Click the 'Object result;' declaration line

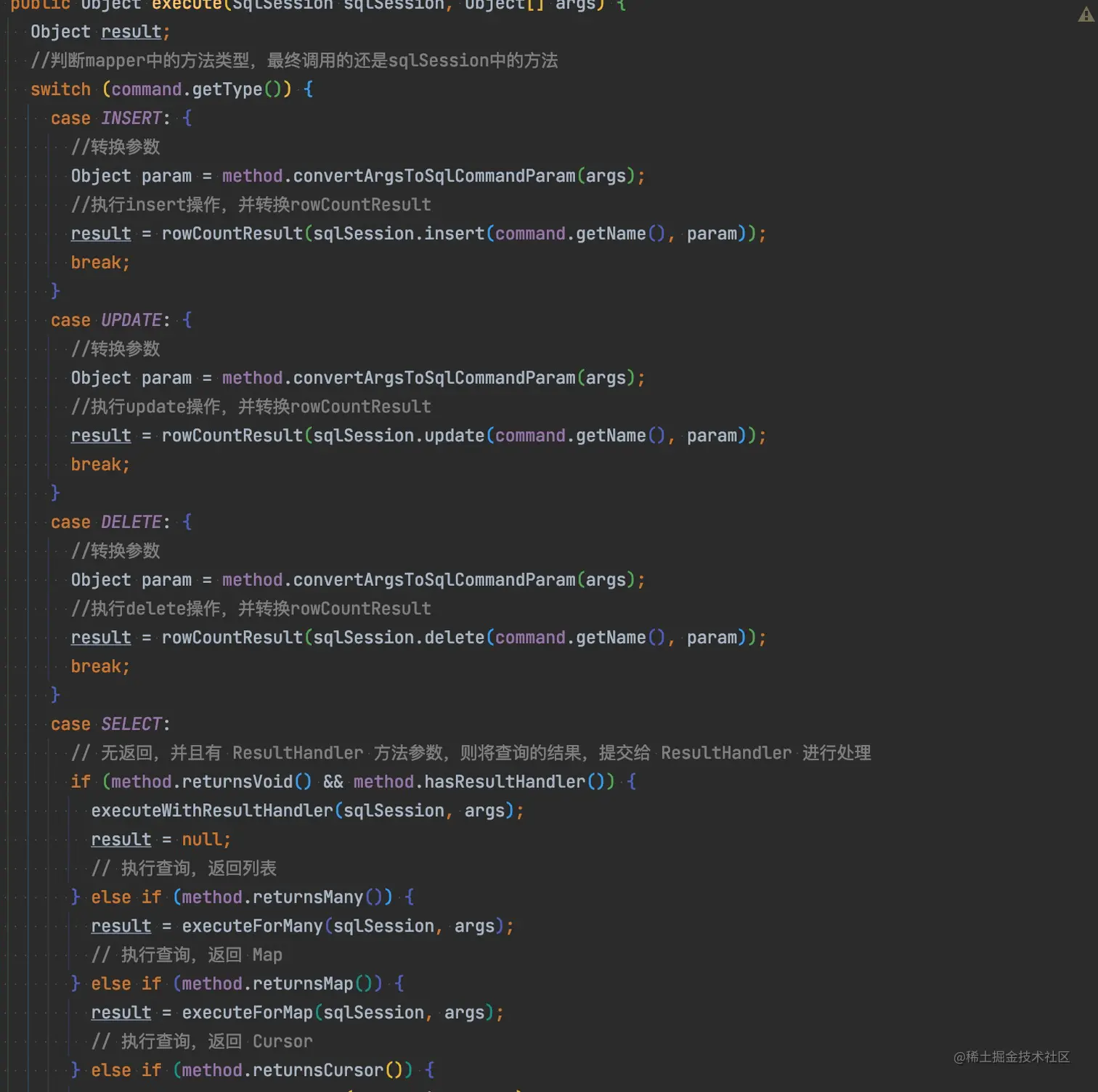coord(100,32)
